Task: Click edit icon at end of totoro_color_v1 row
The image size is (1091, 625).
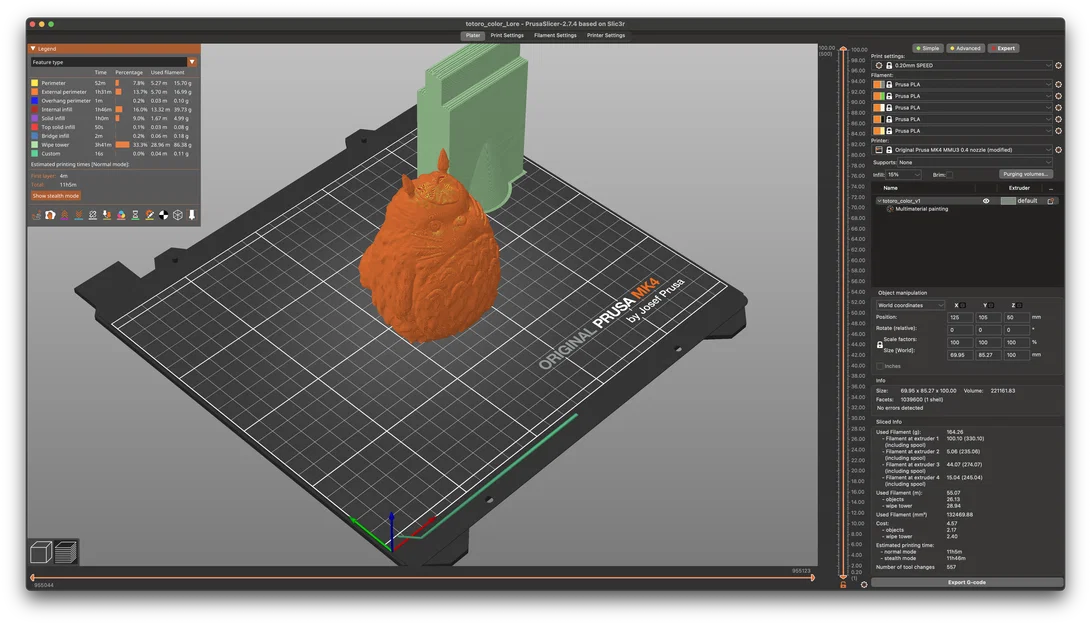Action: (1051, 201)
